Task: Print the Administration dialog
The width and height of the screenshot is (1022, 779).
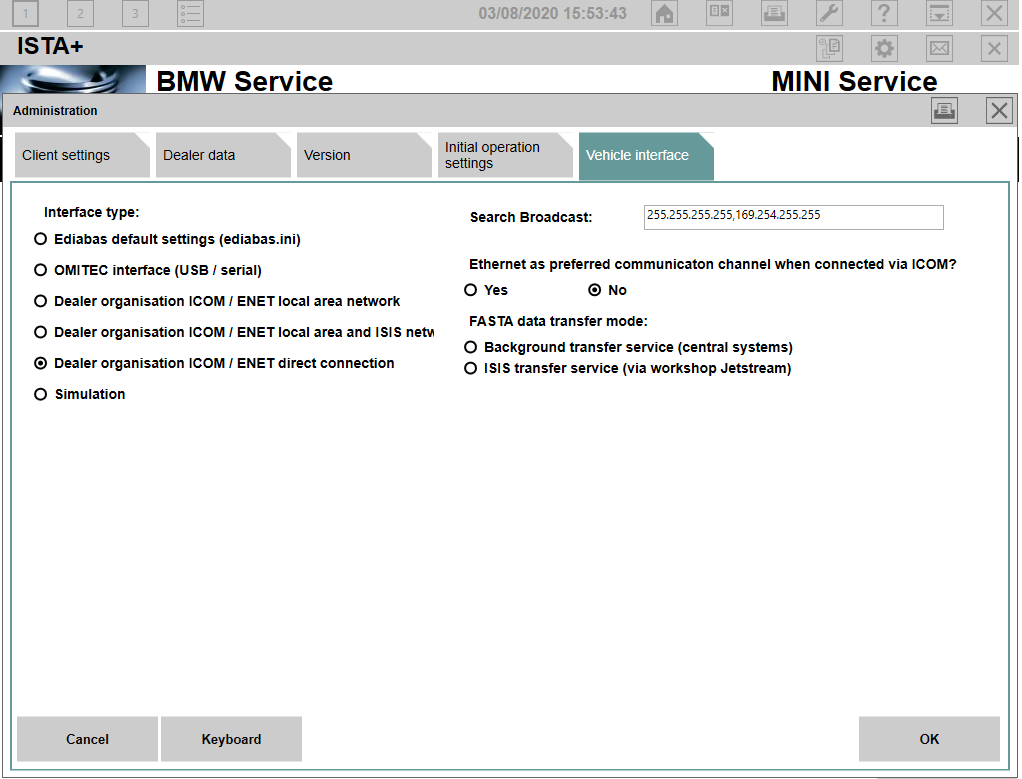Action: click(944, 111)
